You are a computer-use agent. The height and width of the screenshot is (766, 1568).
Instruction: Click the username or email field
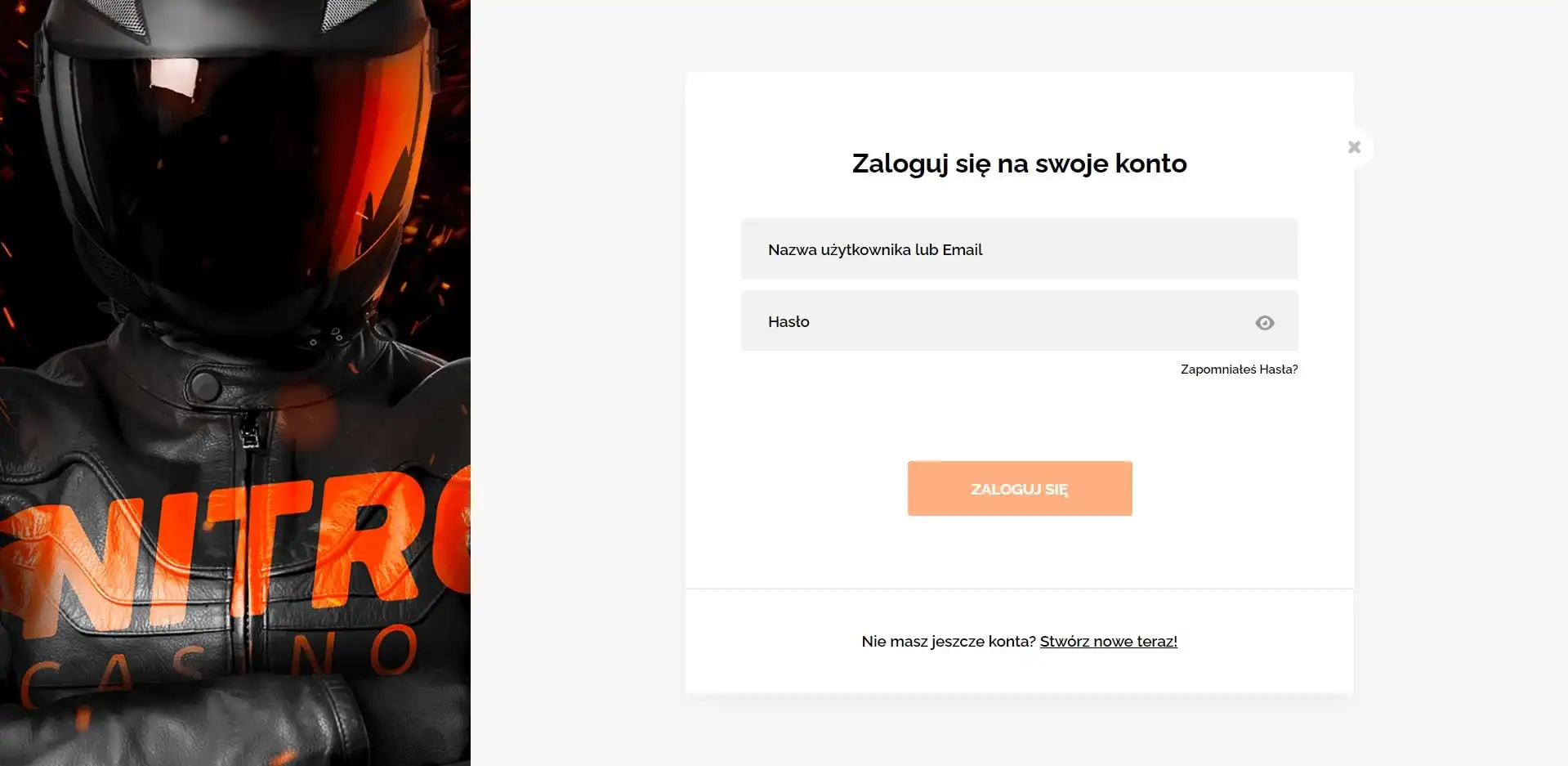[x=1018, y=249]
